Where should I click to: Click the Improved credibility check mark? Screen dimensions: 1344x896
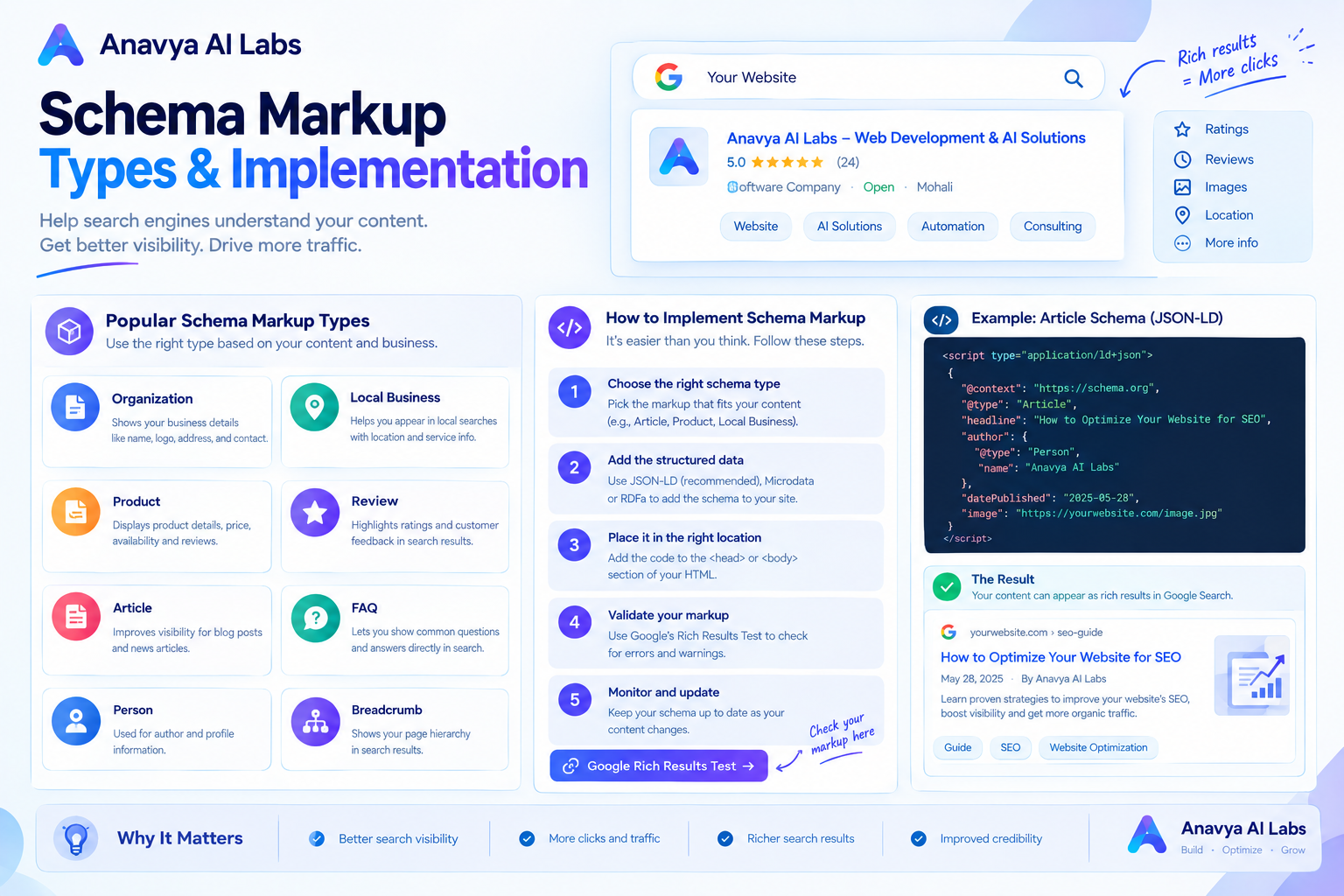point(919,838)
